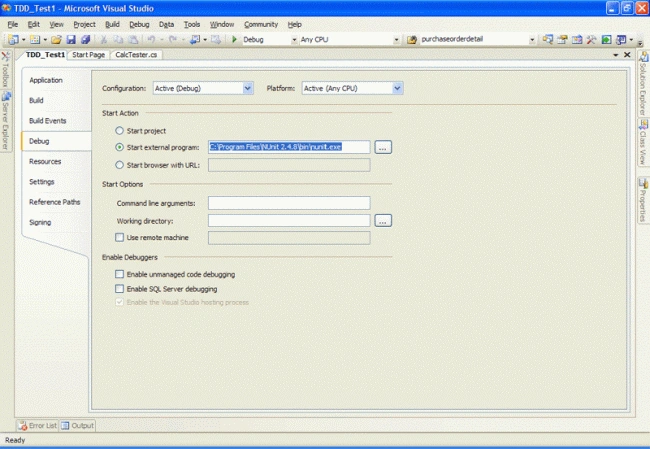Open the Properties side tab
Image resolution: width=650 pixels, height=449 pixels.
(x=643, y=200)
